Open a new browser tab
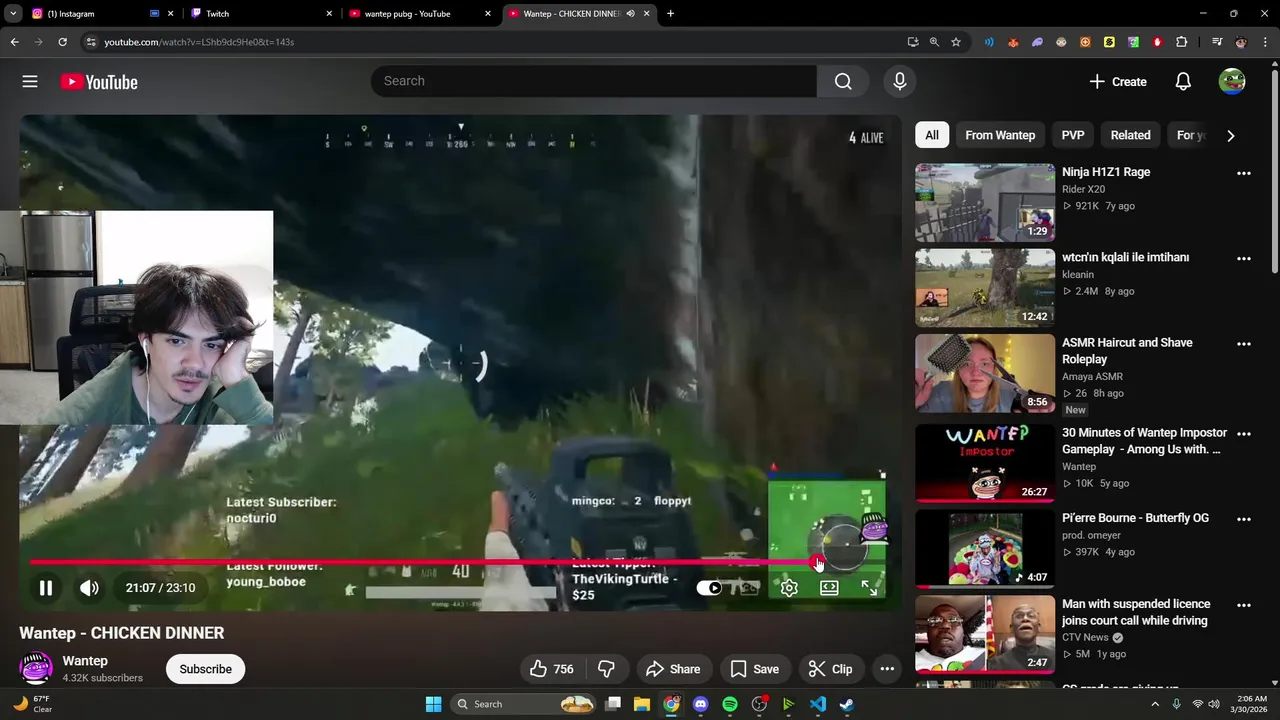 (x=670, y=14)
